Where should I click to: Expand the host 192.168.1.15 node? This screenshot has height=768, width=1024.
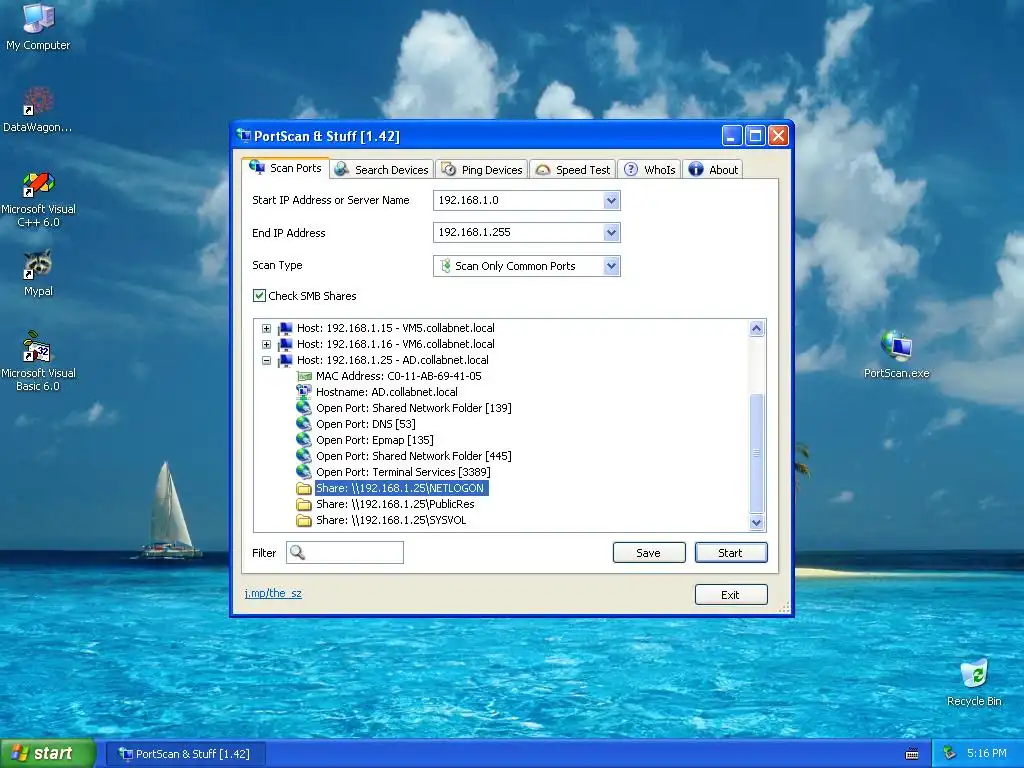(266, 328)
